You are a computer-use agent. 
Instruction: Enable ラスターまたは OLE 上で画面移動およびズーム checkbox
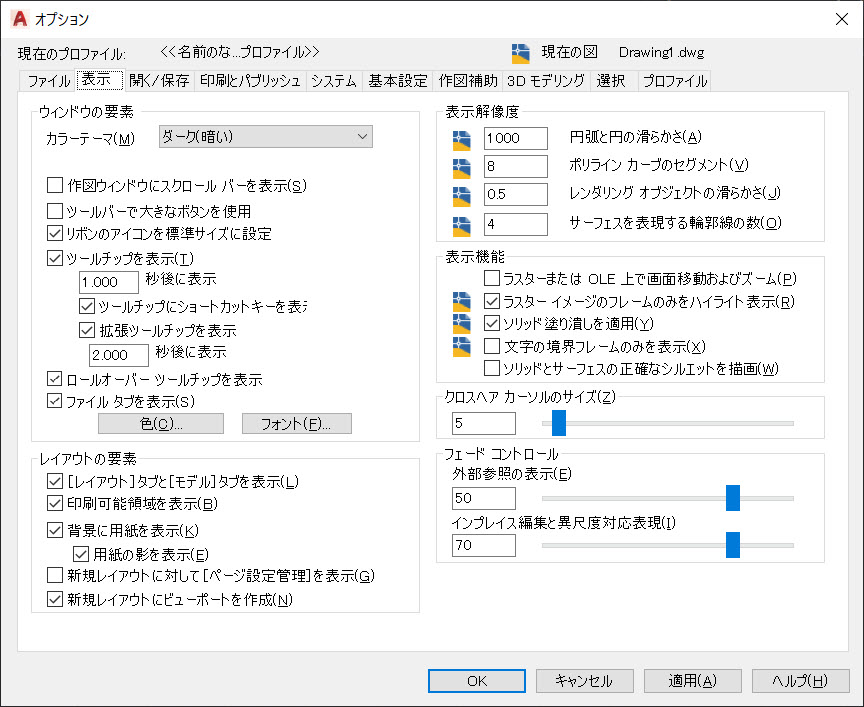[x=492, y=278]
